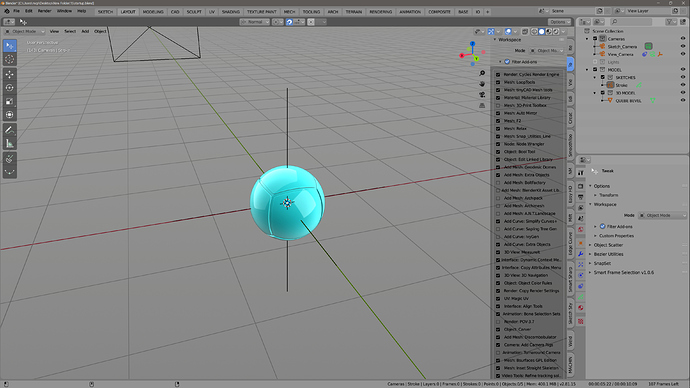Image resolution: width=690 pixels, height=388 pixels.
Task: Click the Blender logo menu icon
Action: pyautogui.click(x=7, y=11)
